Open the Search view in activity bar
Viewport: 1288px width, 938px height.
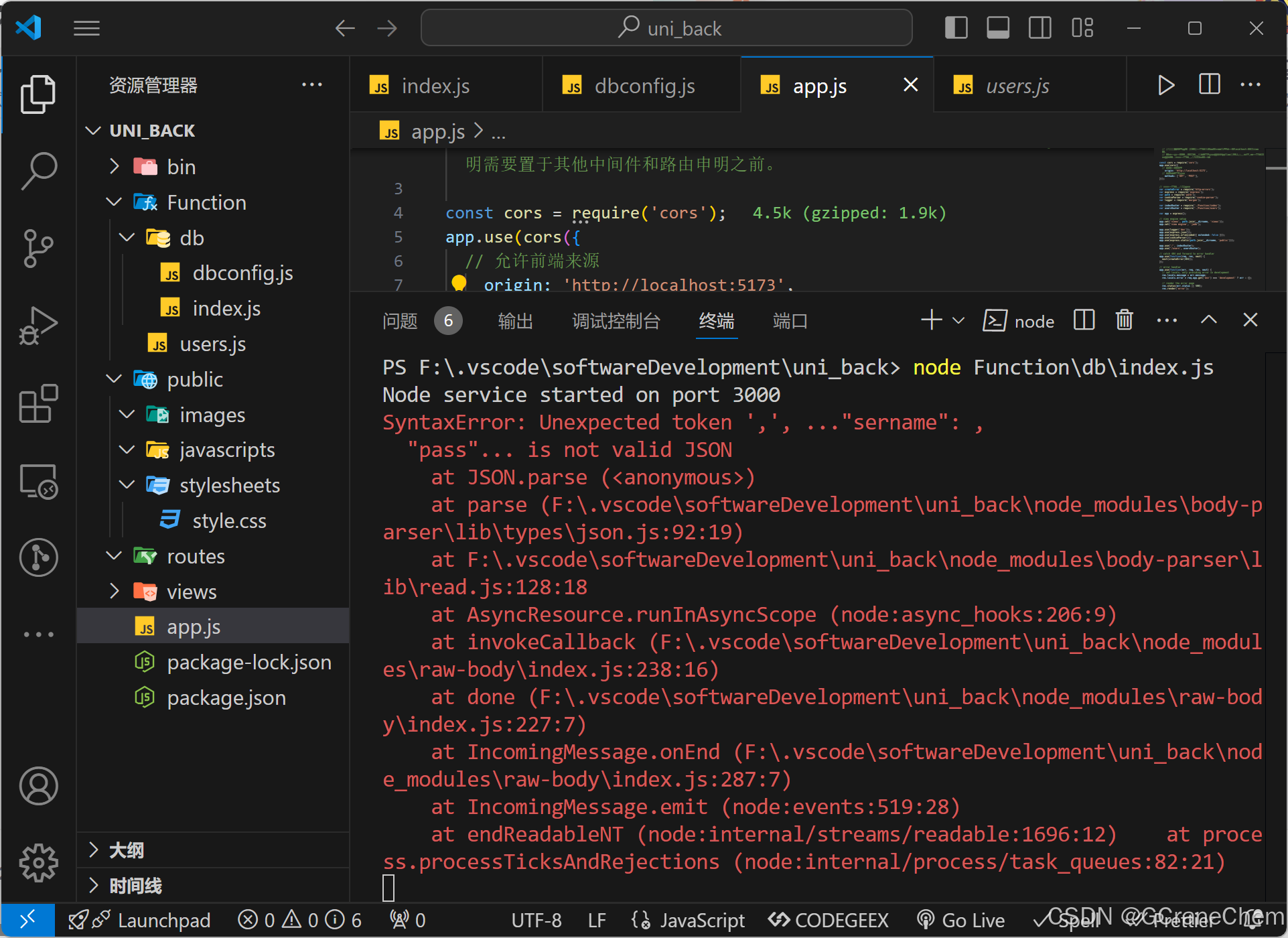[x=38, y=170]
